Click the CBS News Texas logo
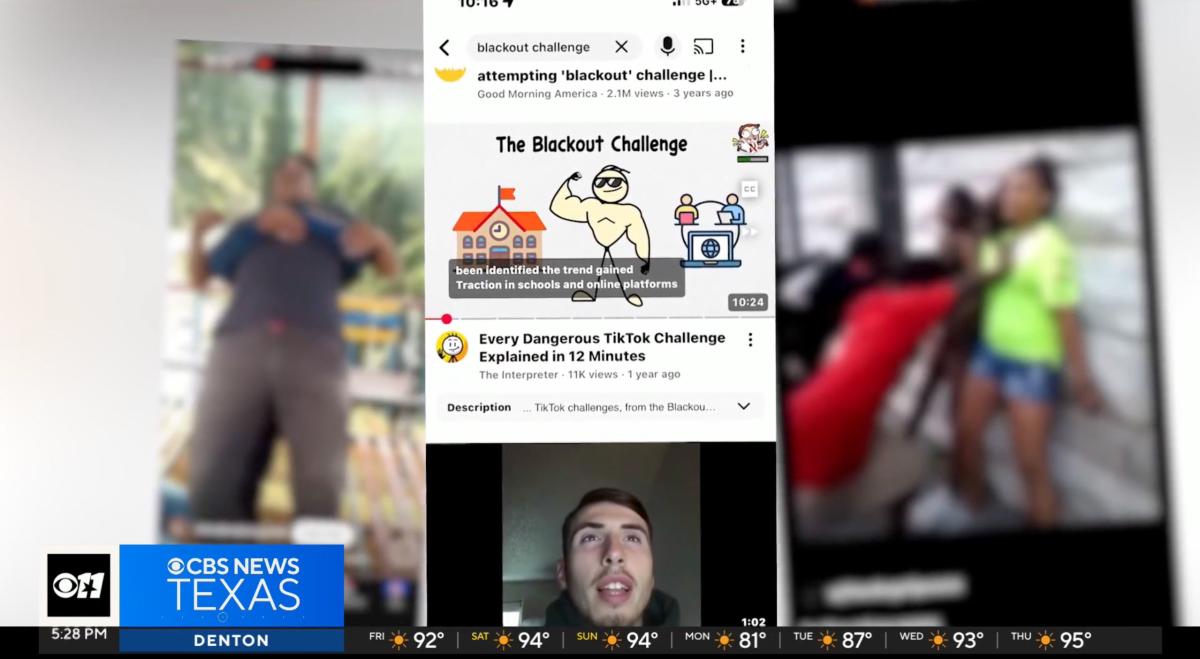This screenshot has height=659, width=1200. click(x=232, y=583)
